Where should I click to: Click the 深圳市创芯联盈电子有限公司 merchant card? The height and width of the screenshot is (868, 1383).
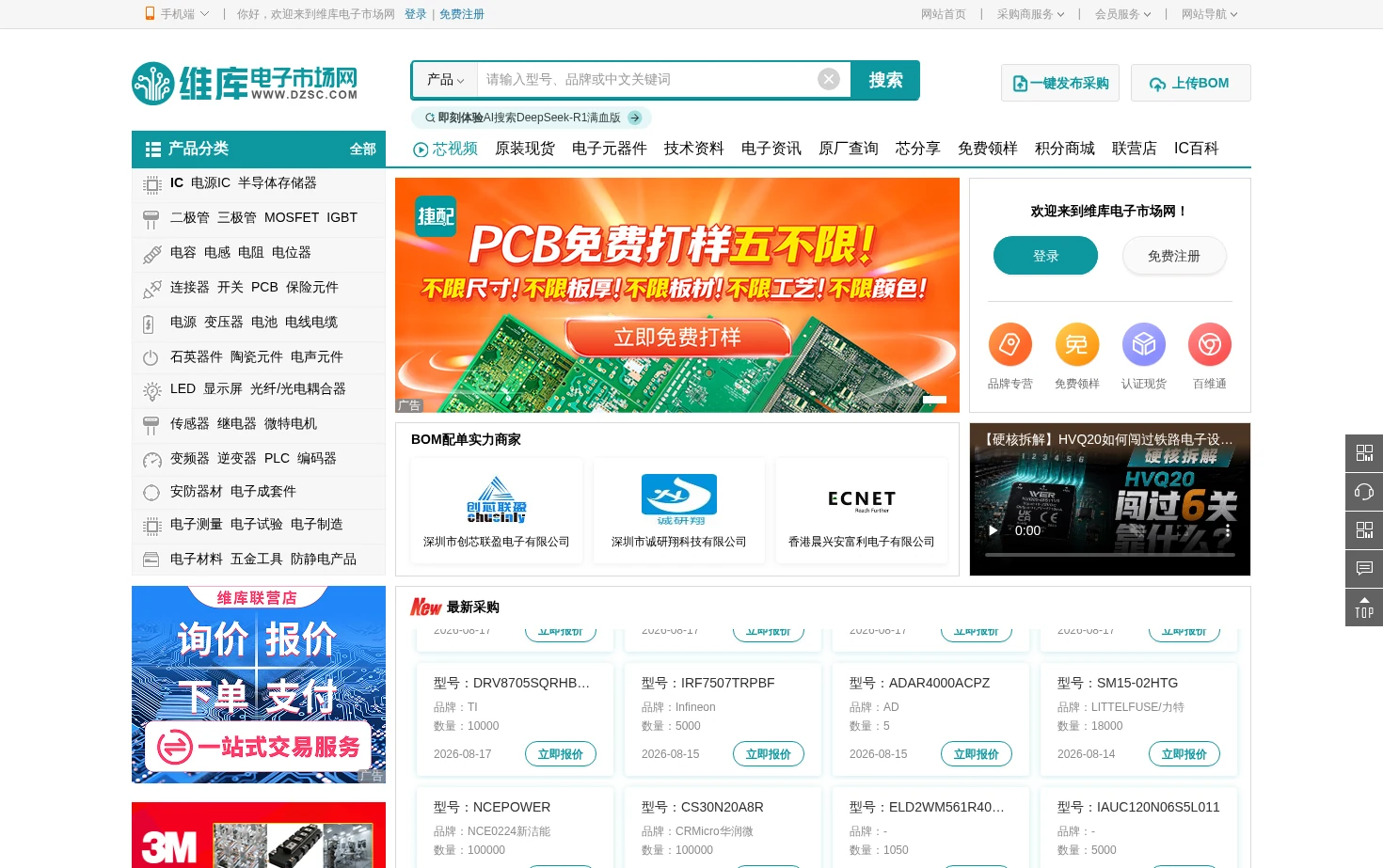pyautogui.click(x=497, y=511)
